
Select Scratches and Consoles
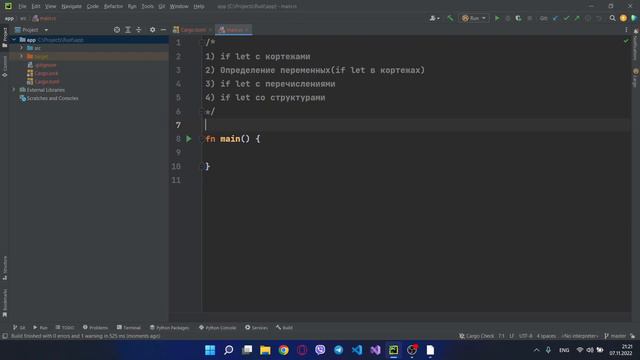pyautogui.click(x=49, y=98)
